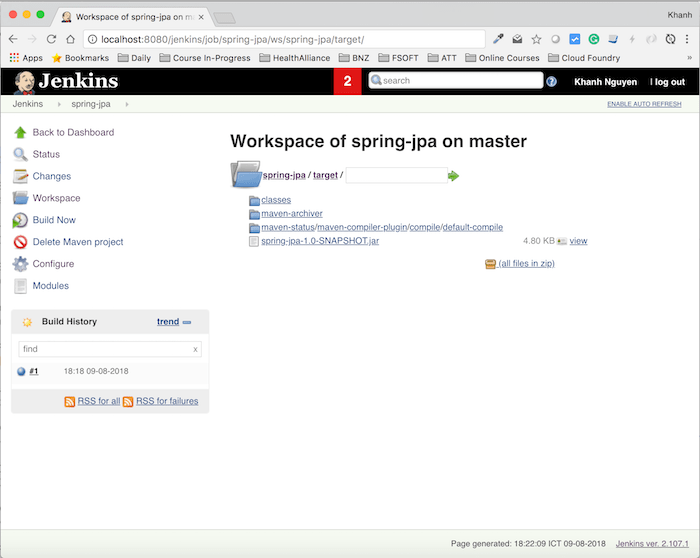This screenshot has width=700, height=558.
Task: Open the Status page link
Action: click(x=46, y=154)
